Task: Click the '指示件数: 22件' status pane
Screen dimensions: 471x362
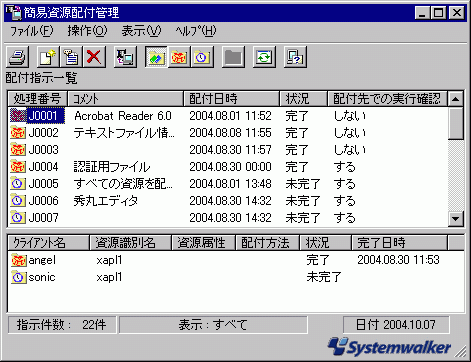Action: [62, 324]
